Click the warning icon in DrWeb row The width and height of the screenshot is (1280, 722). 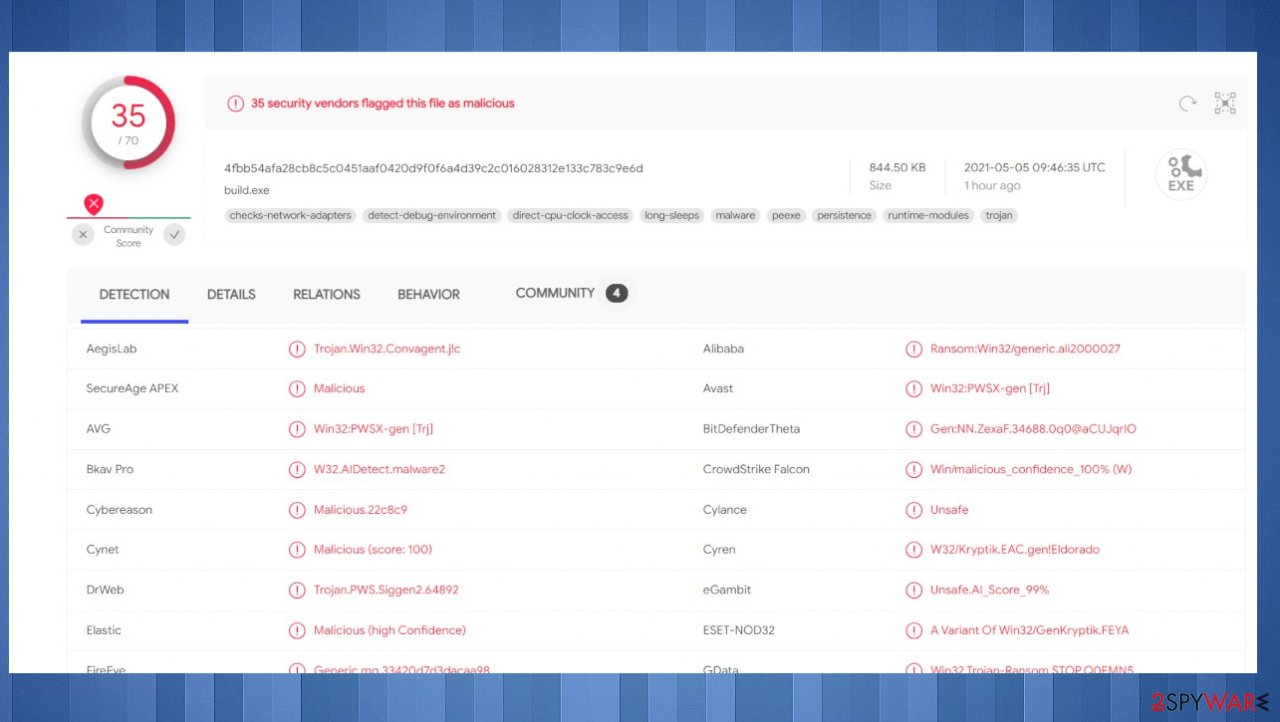[297, 590]
